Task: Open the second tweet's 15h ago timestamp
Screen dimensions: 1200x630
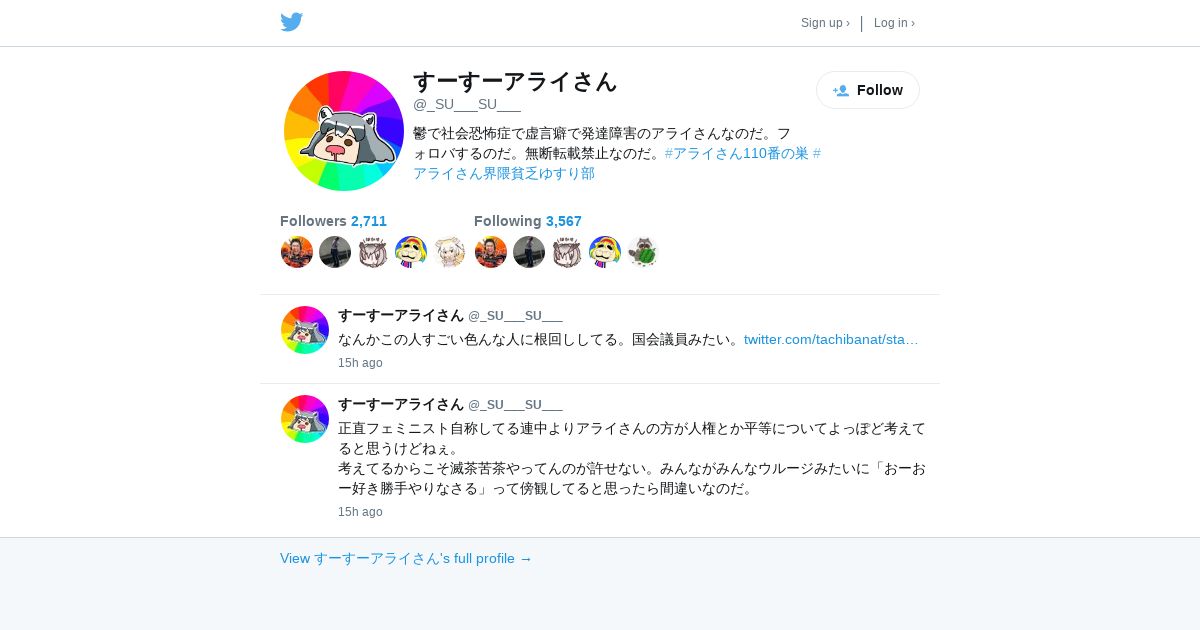Action: (x=360, y=512)
